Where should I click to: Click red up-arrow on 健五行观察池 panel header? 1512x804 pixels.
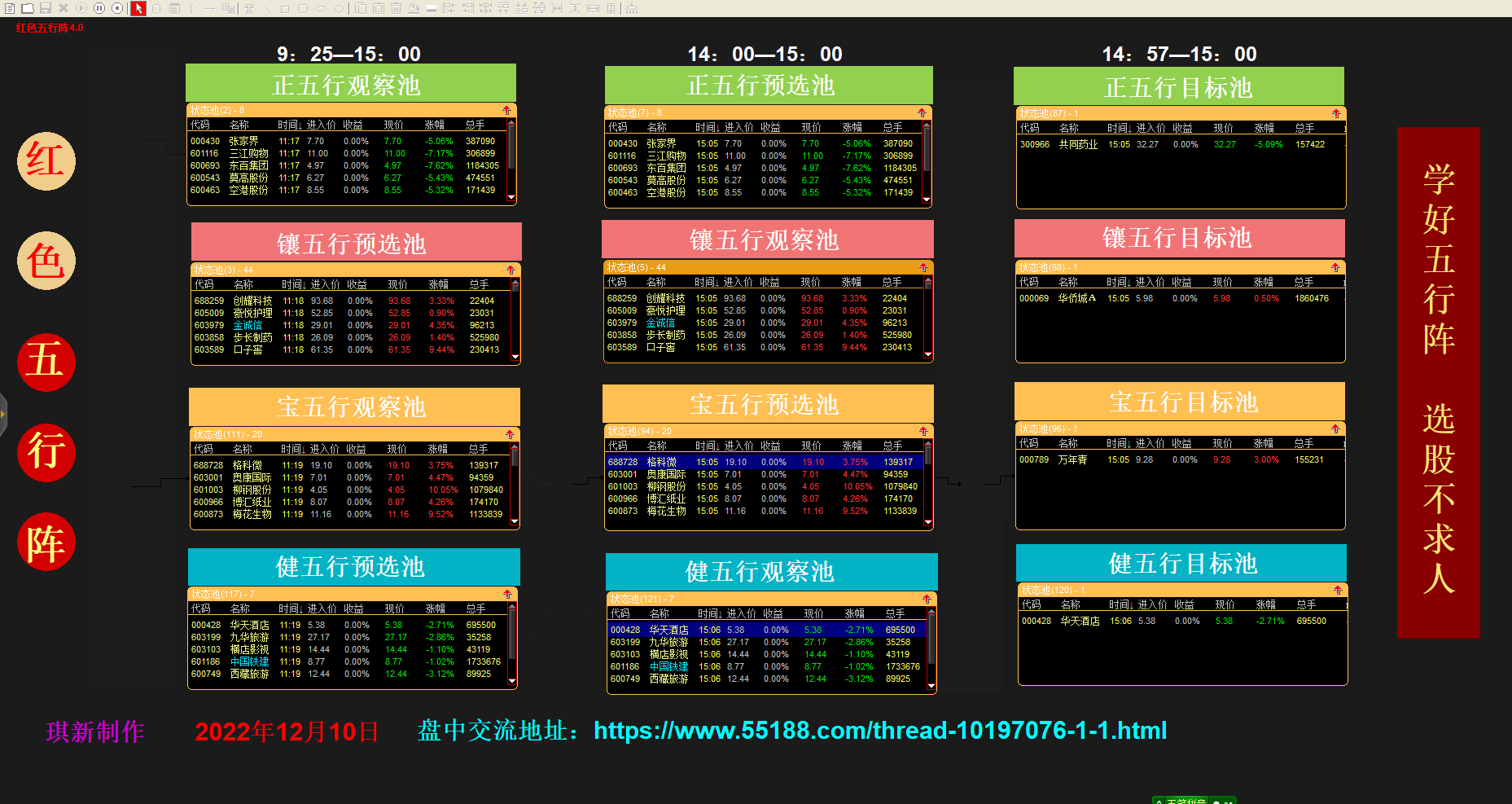click(x=927, y=599)
